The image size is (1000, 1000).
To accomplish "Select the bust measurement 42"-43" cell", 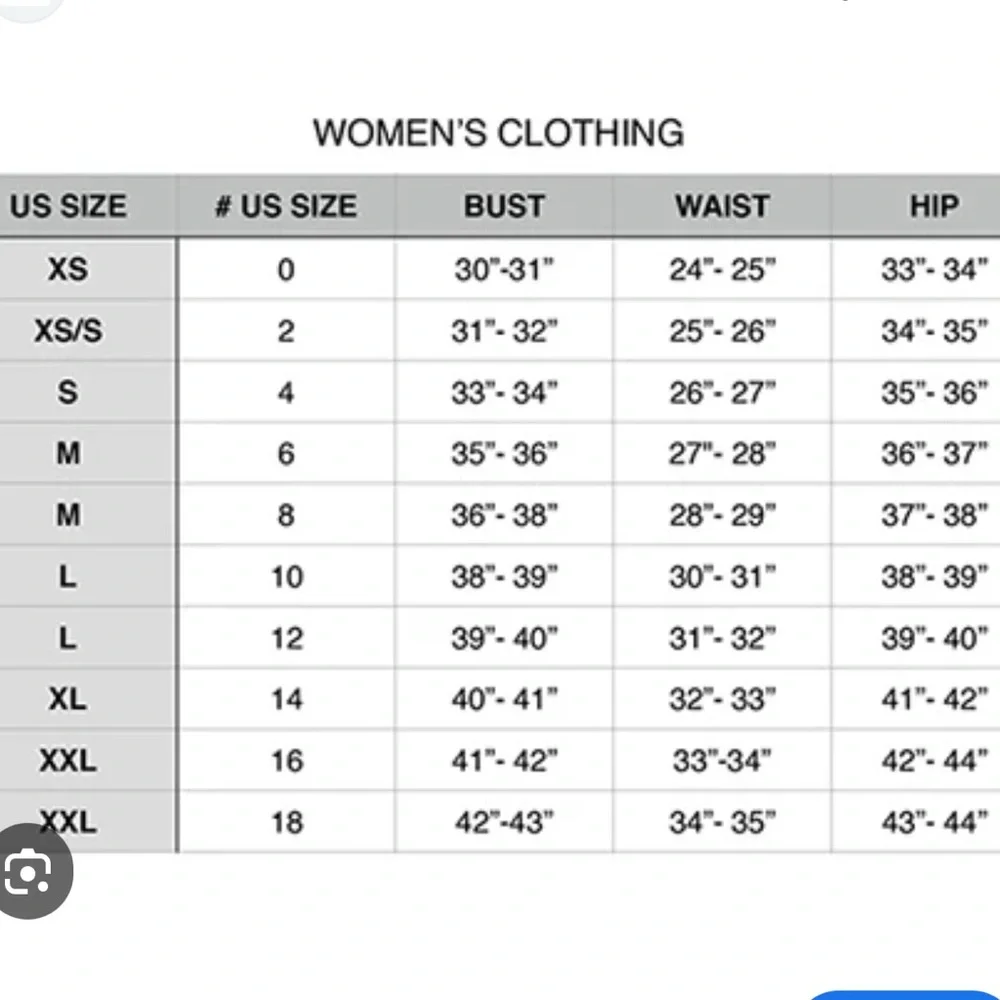I will point(504,822).
